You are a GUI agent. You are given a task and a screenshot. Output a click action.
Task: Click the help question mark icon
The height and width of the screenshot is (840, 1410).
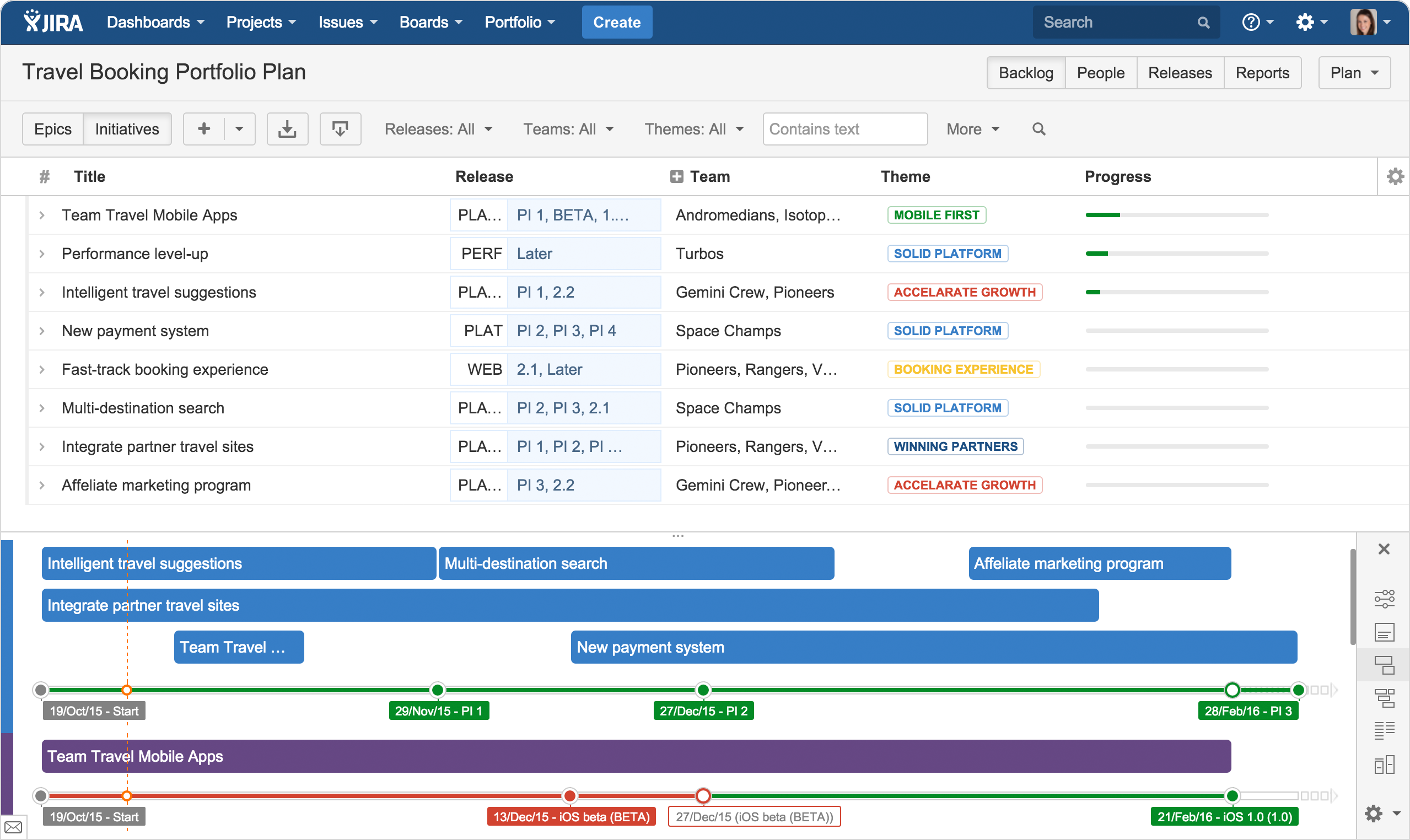click(1250, 23)
